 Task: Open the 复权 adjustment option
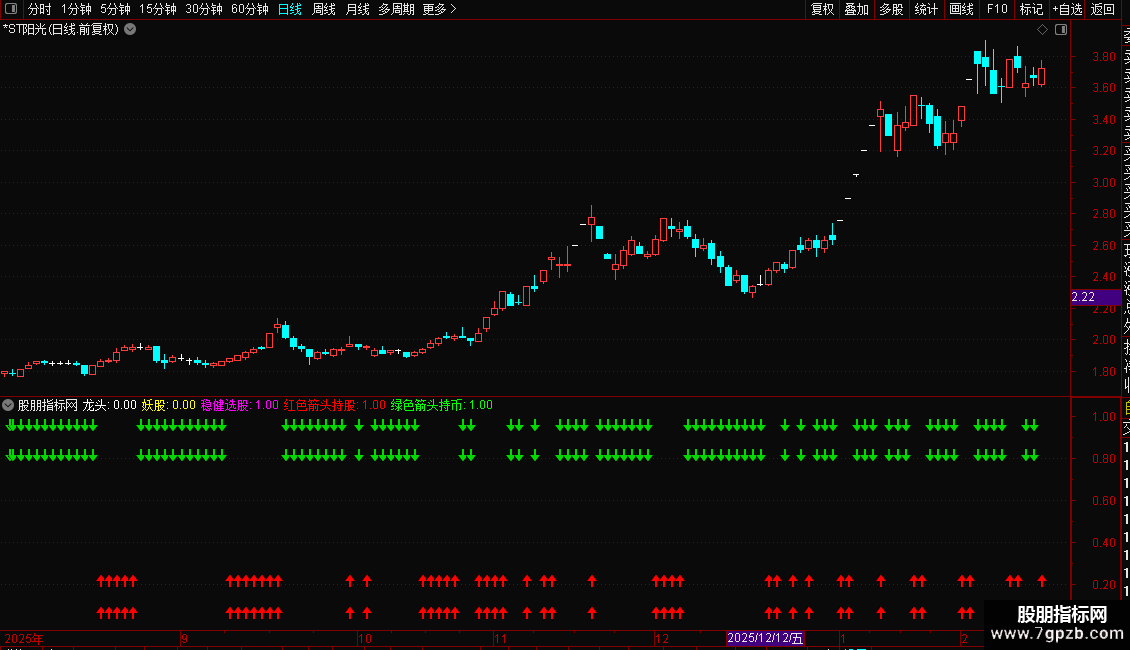pos(822,9)
